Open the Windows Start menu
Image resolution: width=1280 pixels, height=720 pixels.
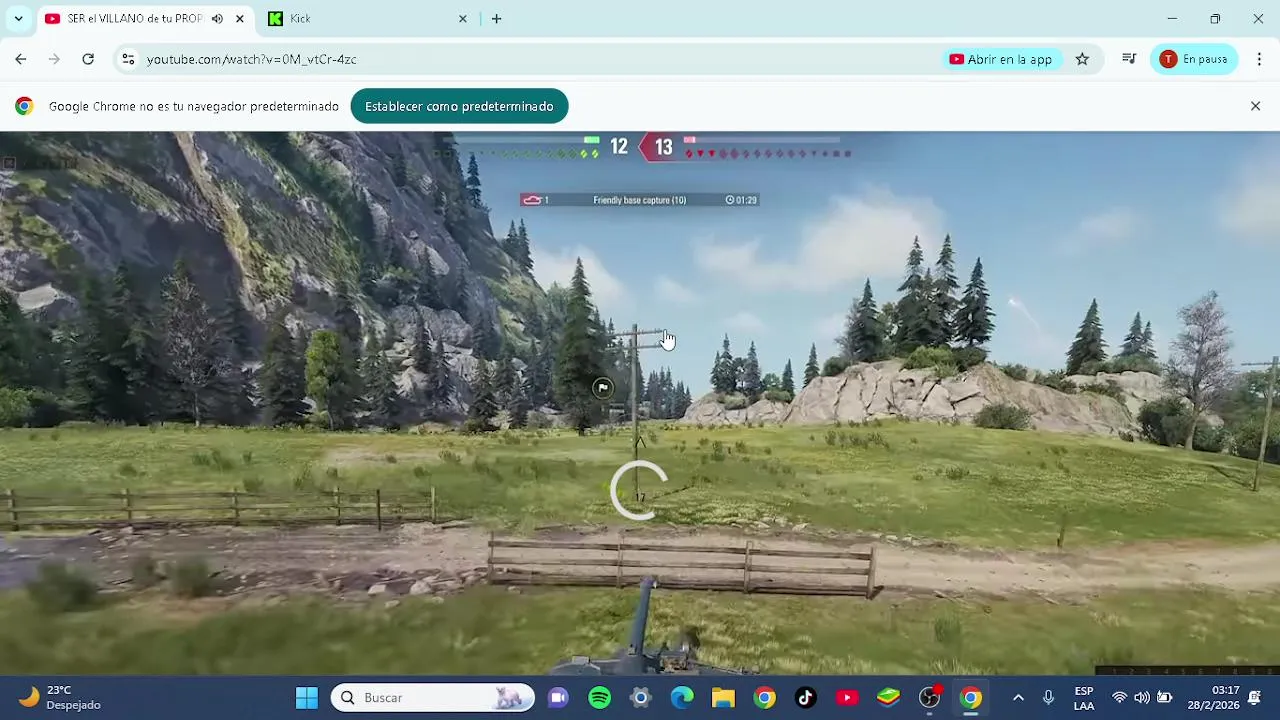click(x=306, y=697)
